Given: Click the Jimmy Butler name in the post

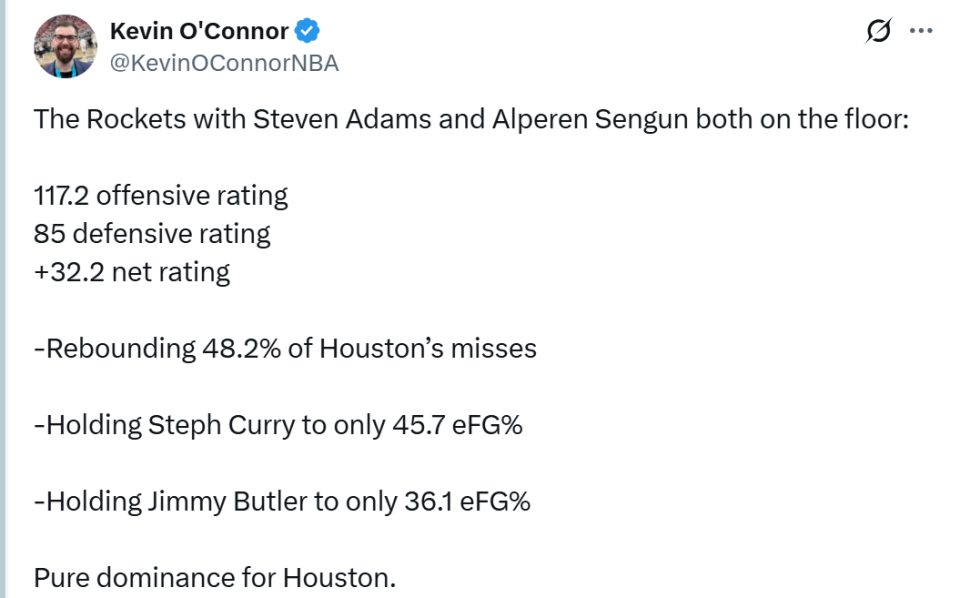Looking at the screenshot, I should (227, 502).
